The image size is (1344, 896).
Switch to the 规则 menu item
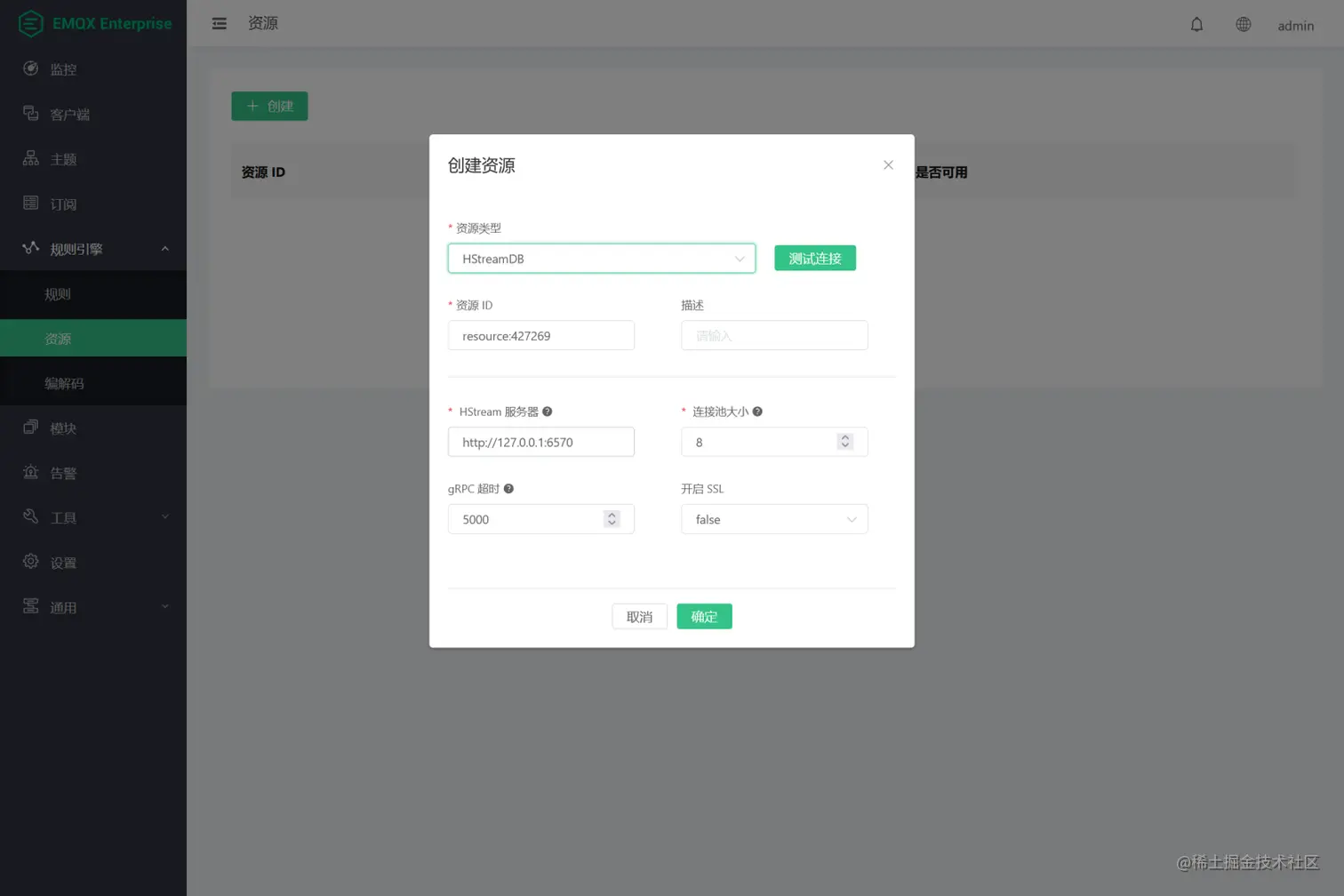pos(58,293)
